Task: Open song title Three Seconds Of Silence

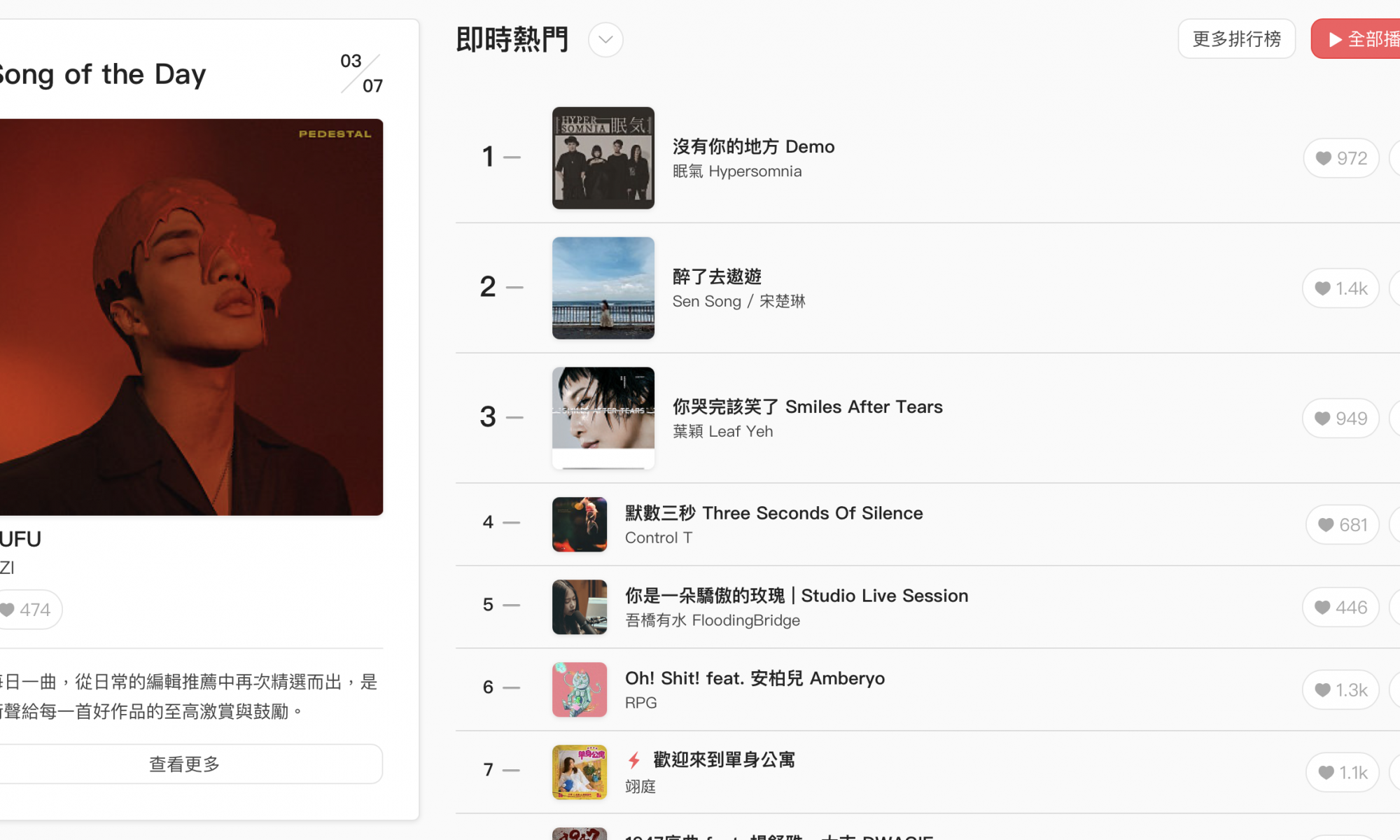Action: (x=813, y=513)
